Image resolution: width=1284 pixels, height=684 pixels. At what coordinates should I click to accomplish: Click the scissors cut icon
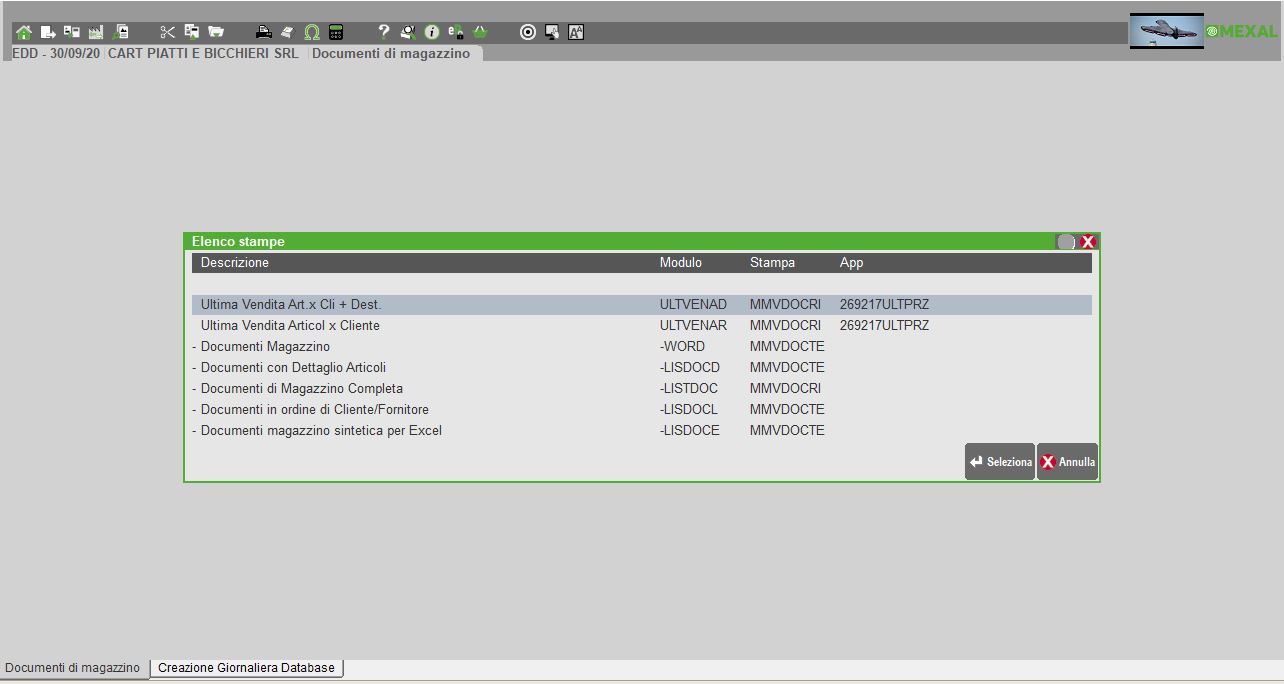(167, 32)
